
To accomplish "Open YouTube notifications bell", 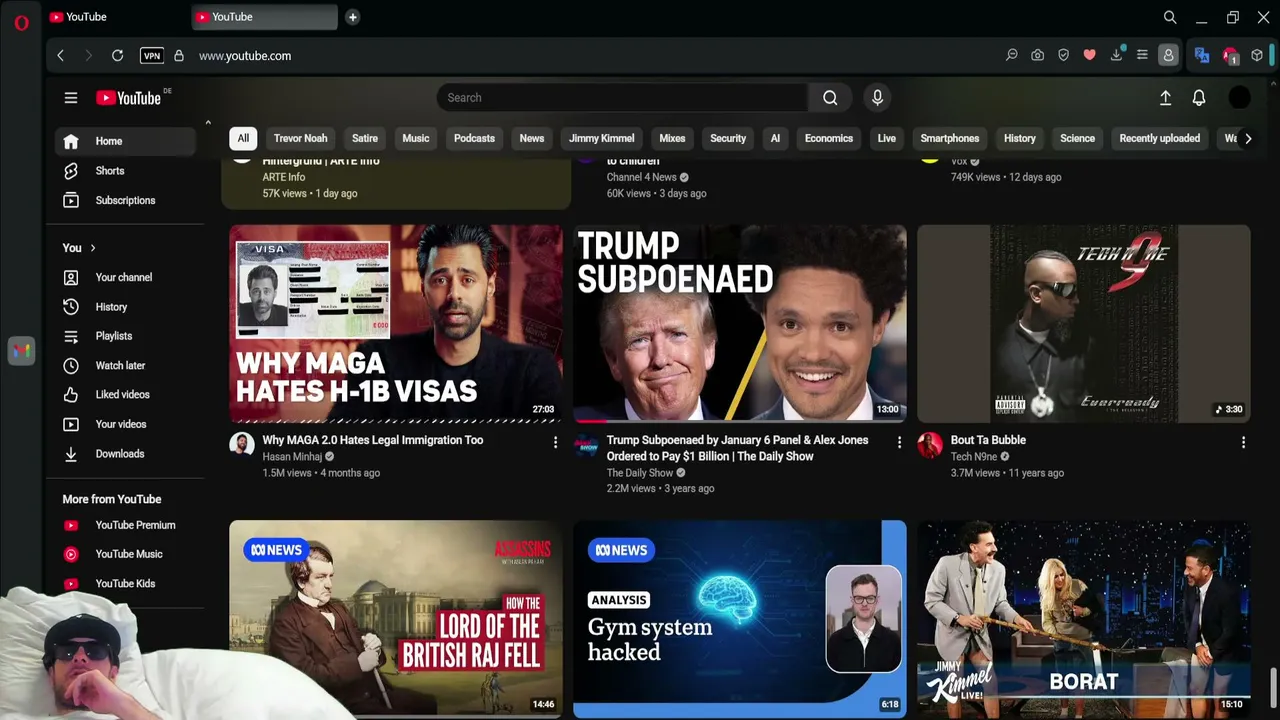I will (1199, 98).
